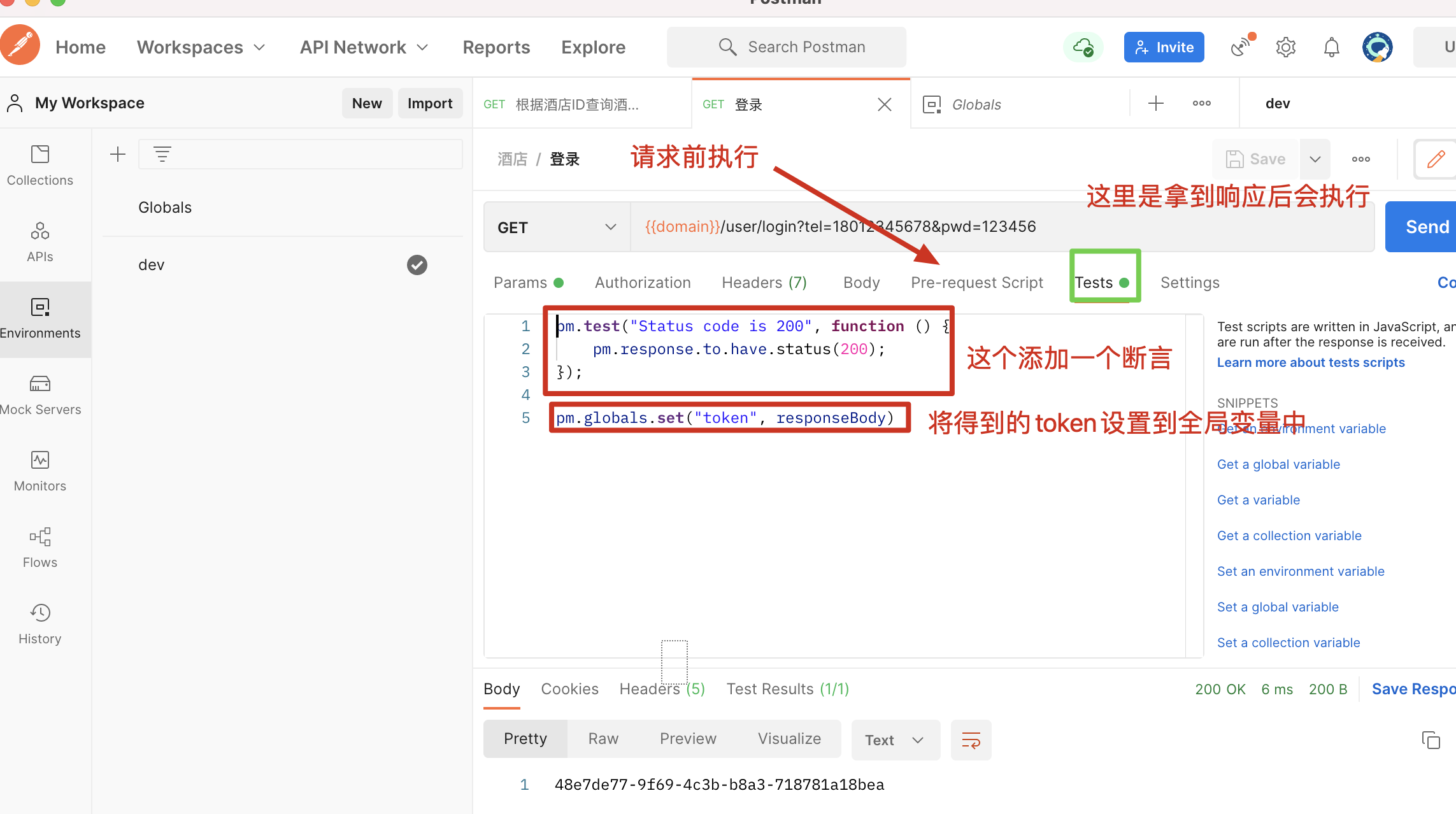Select the Visualize response view
Screen dimensions: 1456x814
click(789, 738)
